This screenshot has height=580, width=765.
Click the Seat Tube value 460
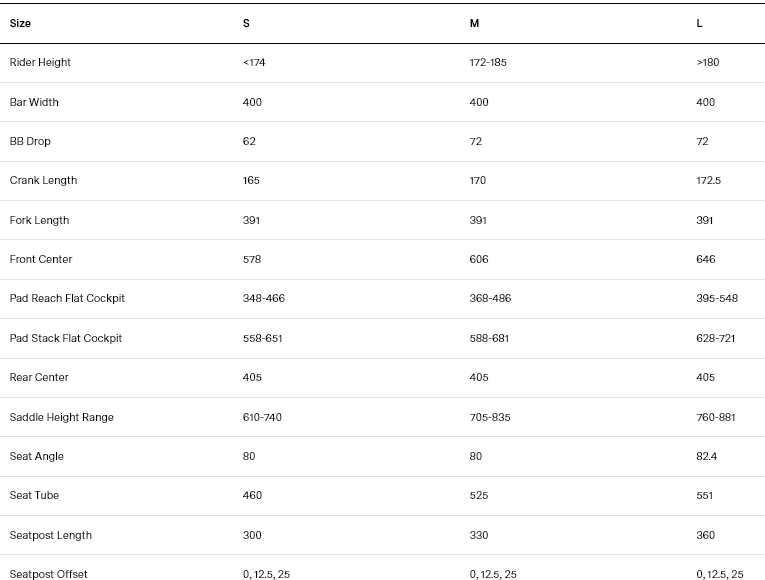[252, 495]
